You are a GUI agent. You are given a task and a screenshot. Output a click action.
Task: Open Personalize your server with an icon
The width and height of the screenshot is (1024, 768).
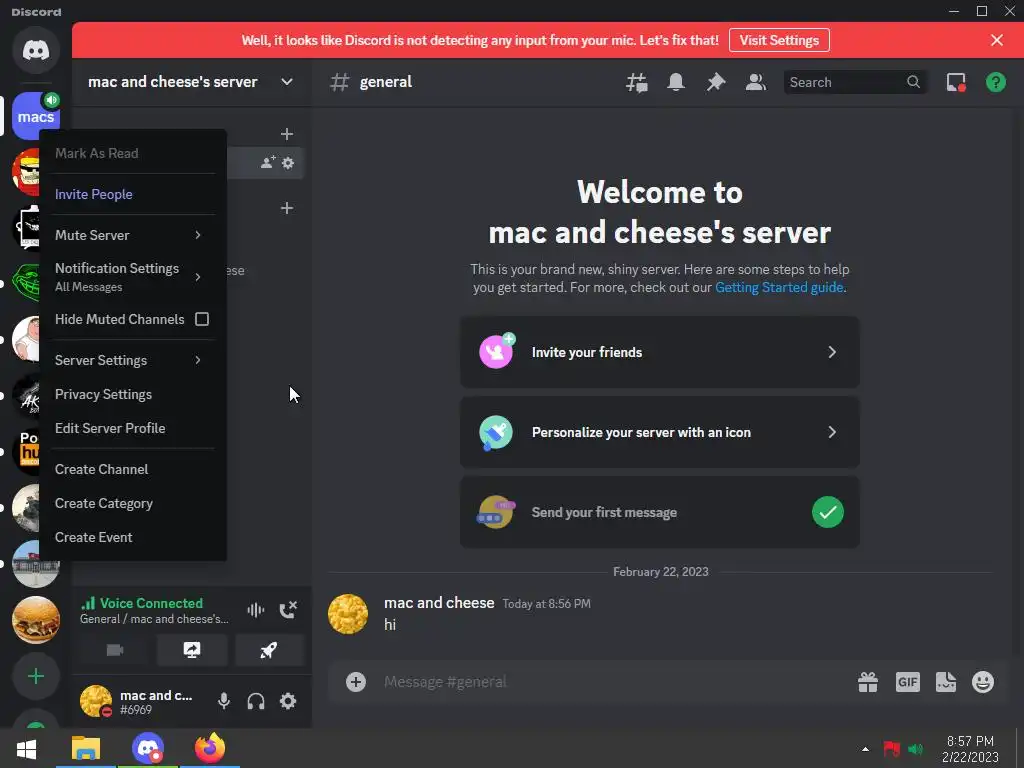click(x=660, y=432)
